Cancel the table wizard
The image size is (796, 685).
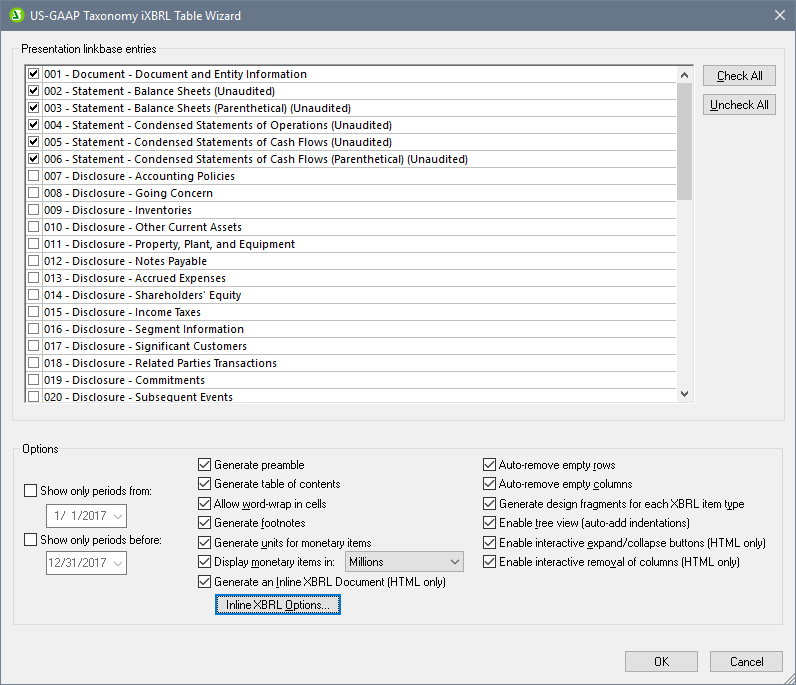[x=746, y=661]
